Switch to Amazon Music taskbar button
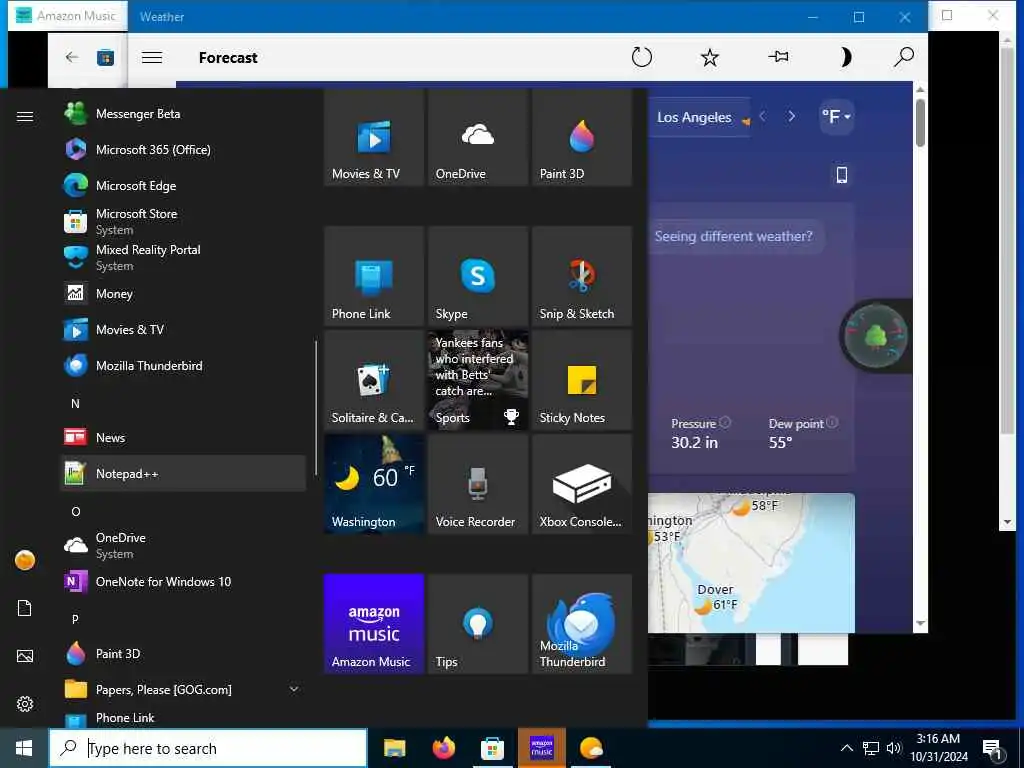This screenshot has height=768, width=1024. click(x=541, y=748)
